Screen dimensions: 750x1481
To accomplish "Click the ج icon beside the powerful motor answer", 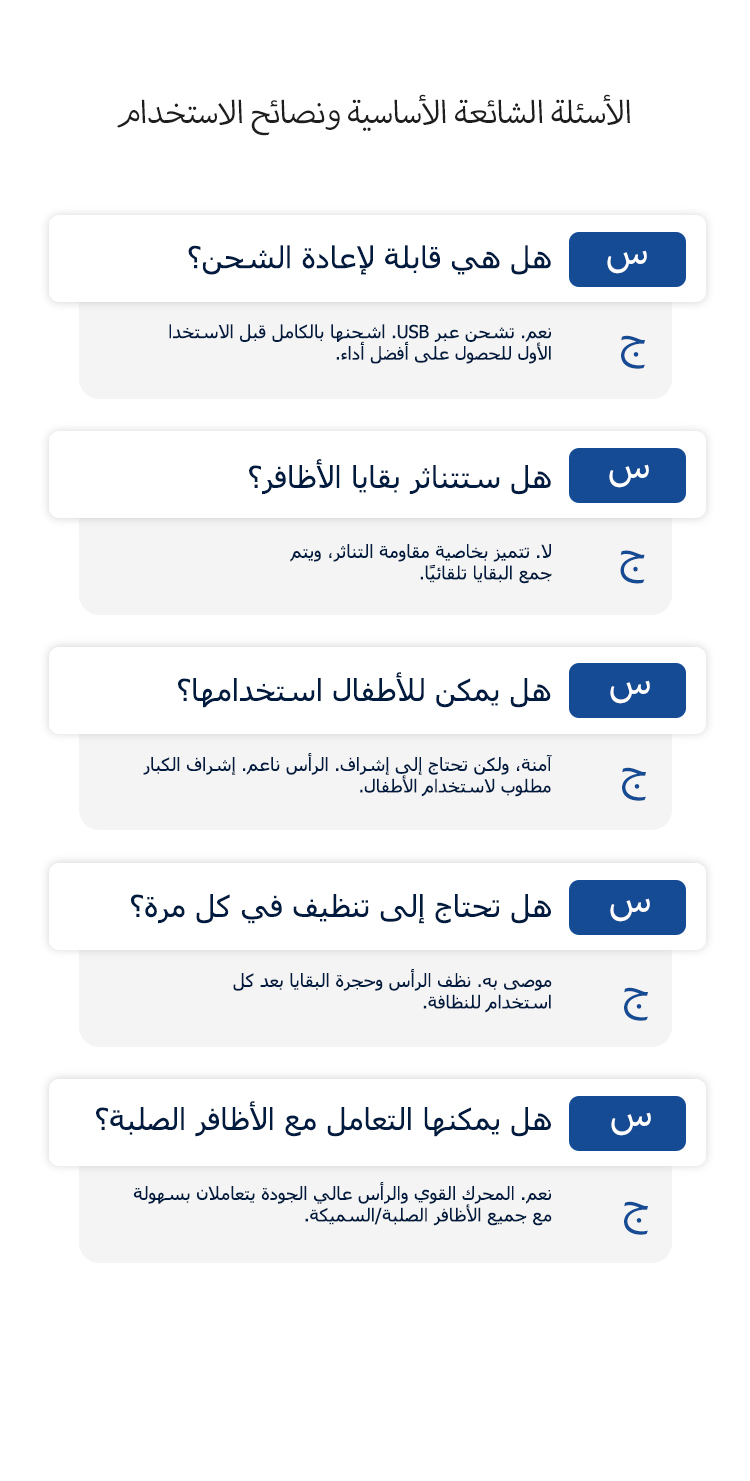I will click(634, 1215).
